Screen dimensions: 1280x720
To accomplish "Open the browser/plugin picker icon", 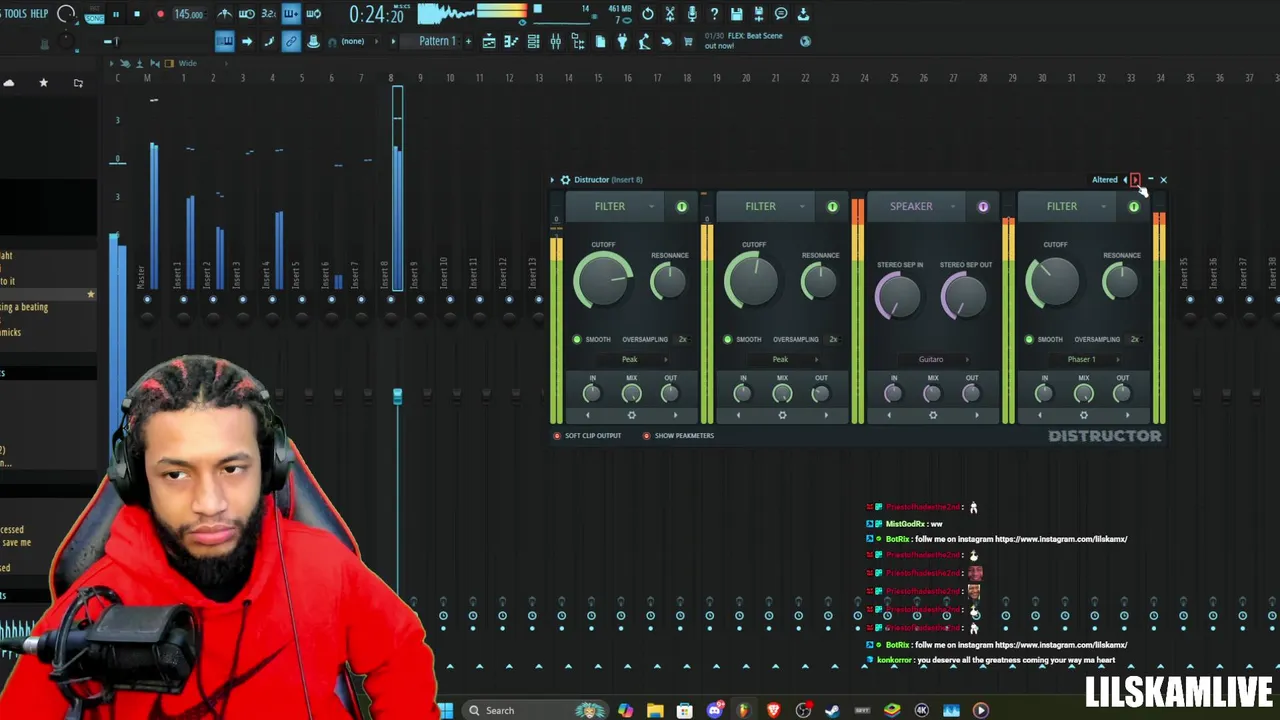I will pyautogui.click(x=578, y=41).
